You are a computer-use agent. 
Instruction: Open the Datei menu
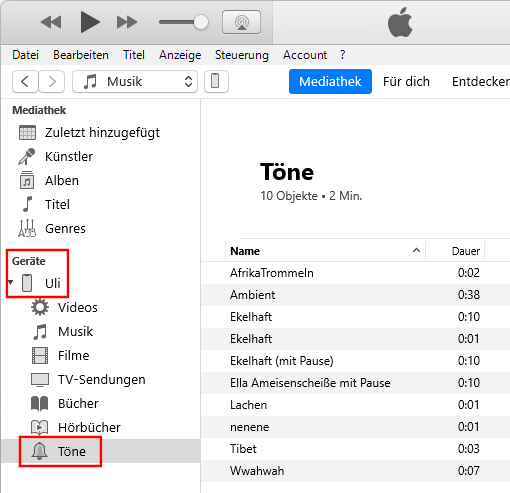pos(25,55)
